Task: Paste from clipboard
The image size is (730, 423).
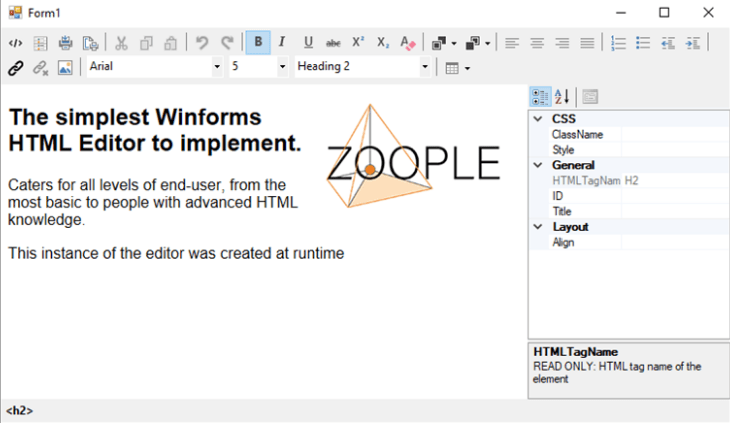Action: pos(171,43)
